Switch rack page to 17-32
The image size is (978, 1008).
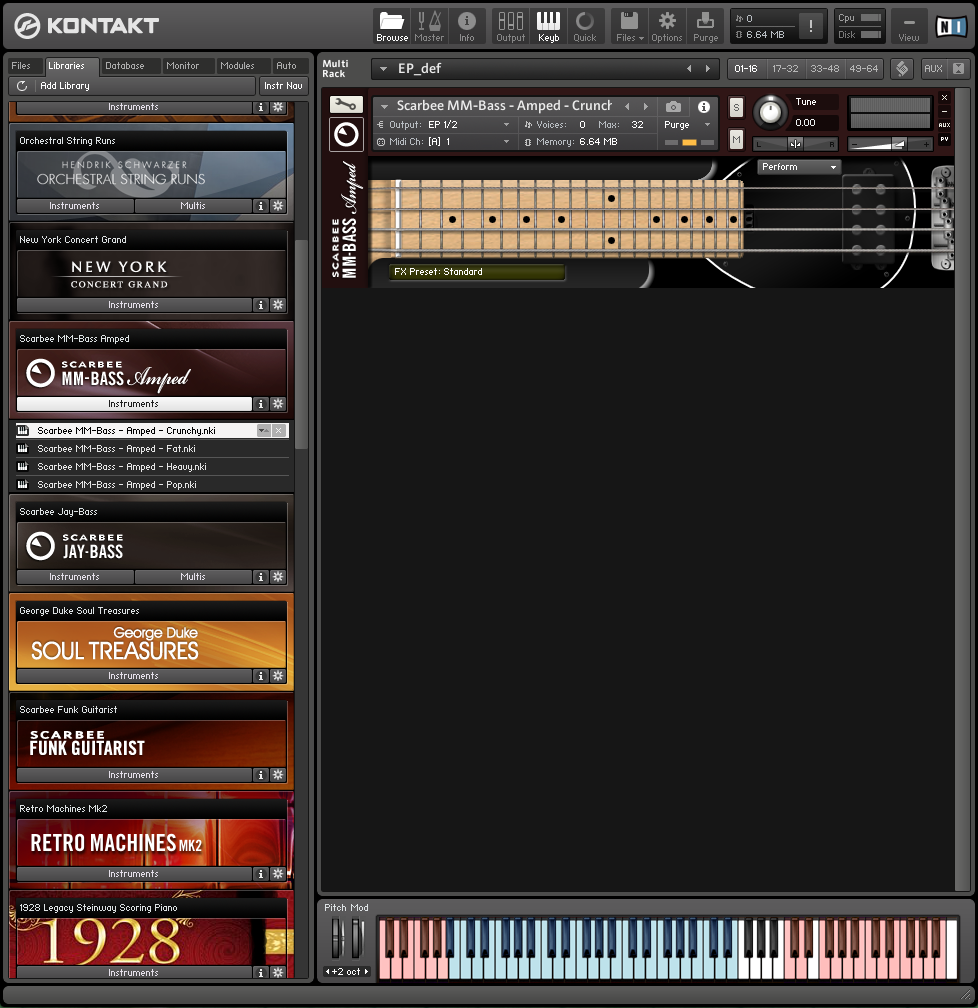tap(785, 69)
